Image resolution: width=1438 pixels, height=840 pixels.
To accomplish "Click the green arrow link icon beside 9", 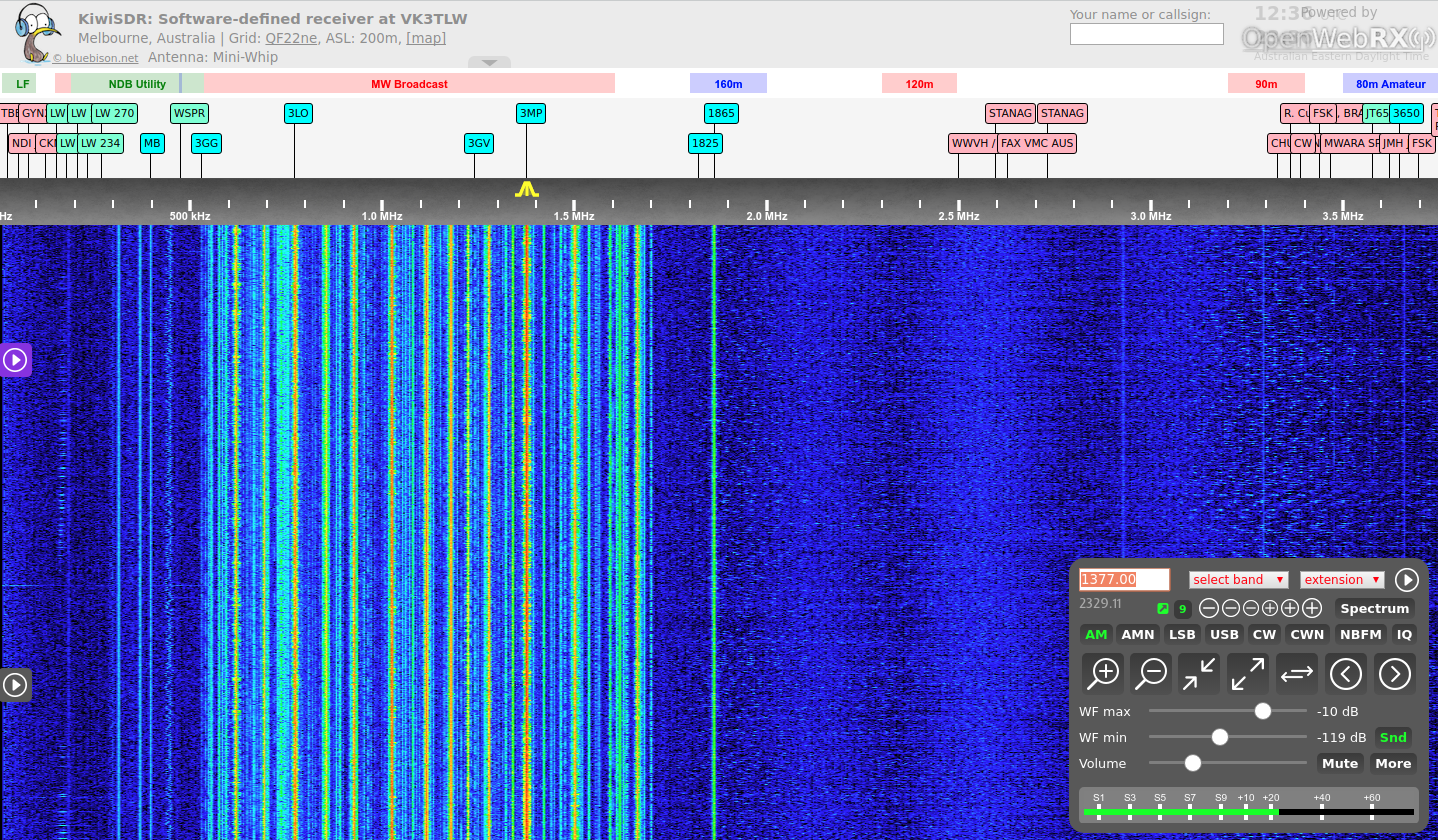I will (1163, 609).
